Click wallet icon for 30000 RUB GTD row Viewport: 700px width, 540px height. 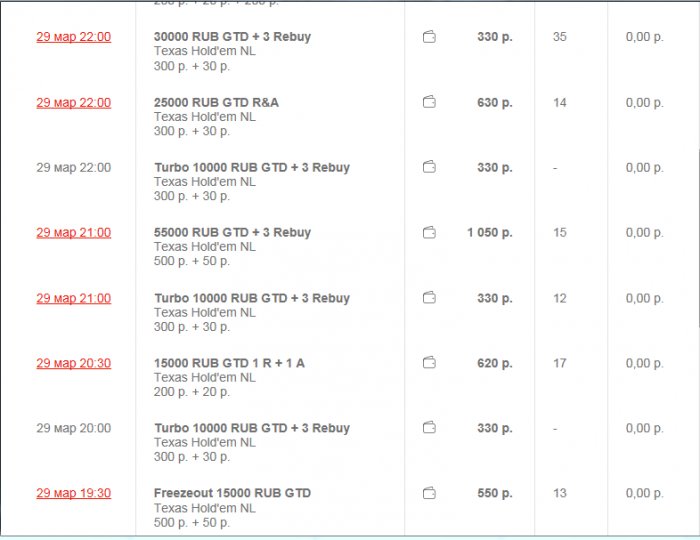click(429, 37)
